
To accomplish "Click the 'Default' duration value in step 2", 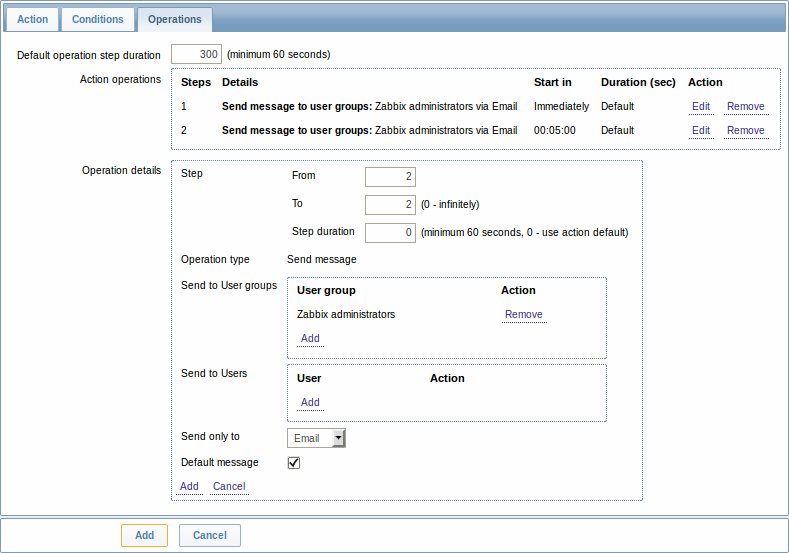I will [617, 131].
